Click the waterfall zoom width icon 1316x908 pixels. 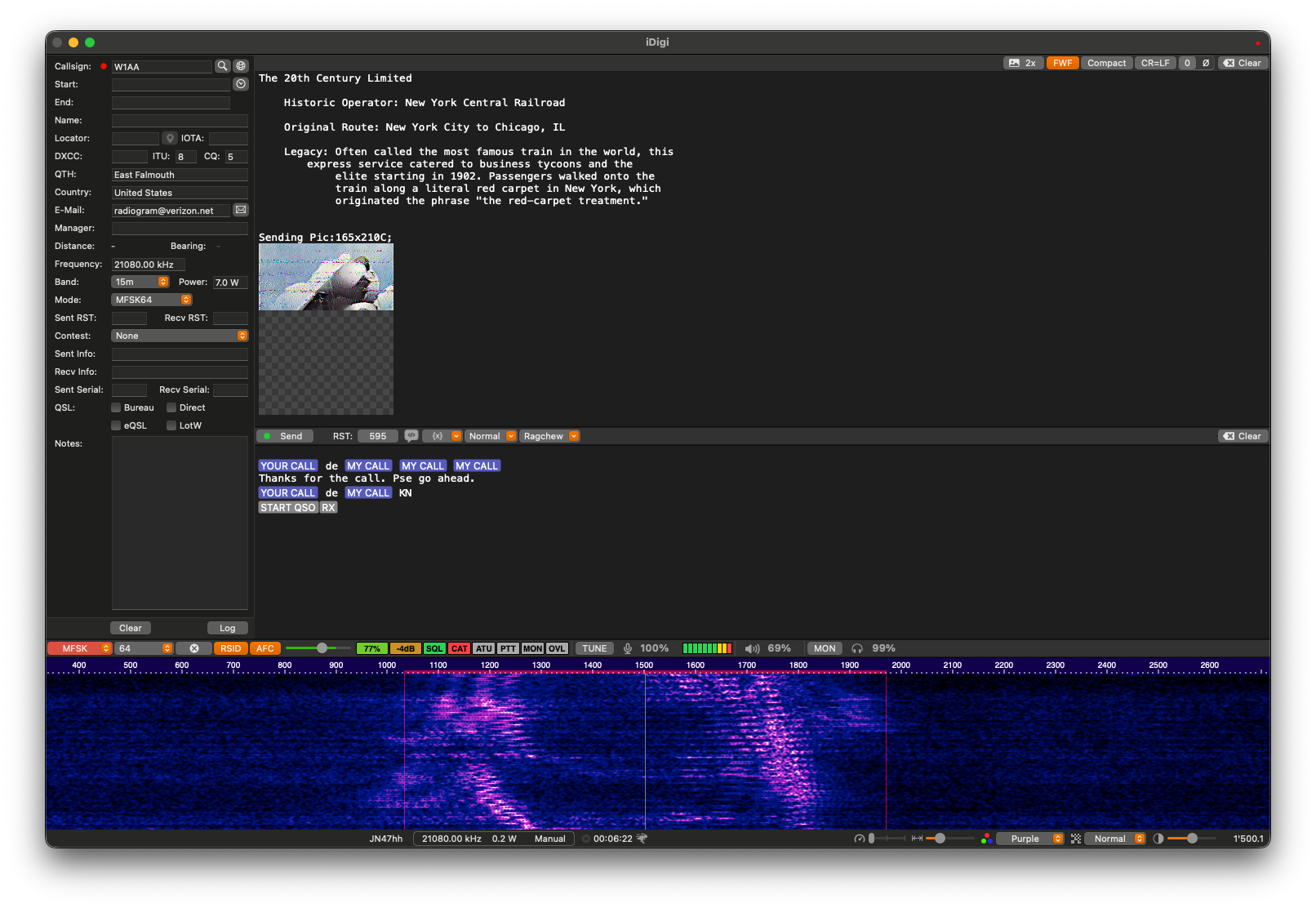click(918, 839)
